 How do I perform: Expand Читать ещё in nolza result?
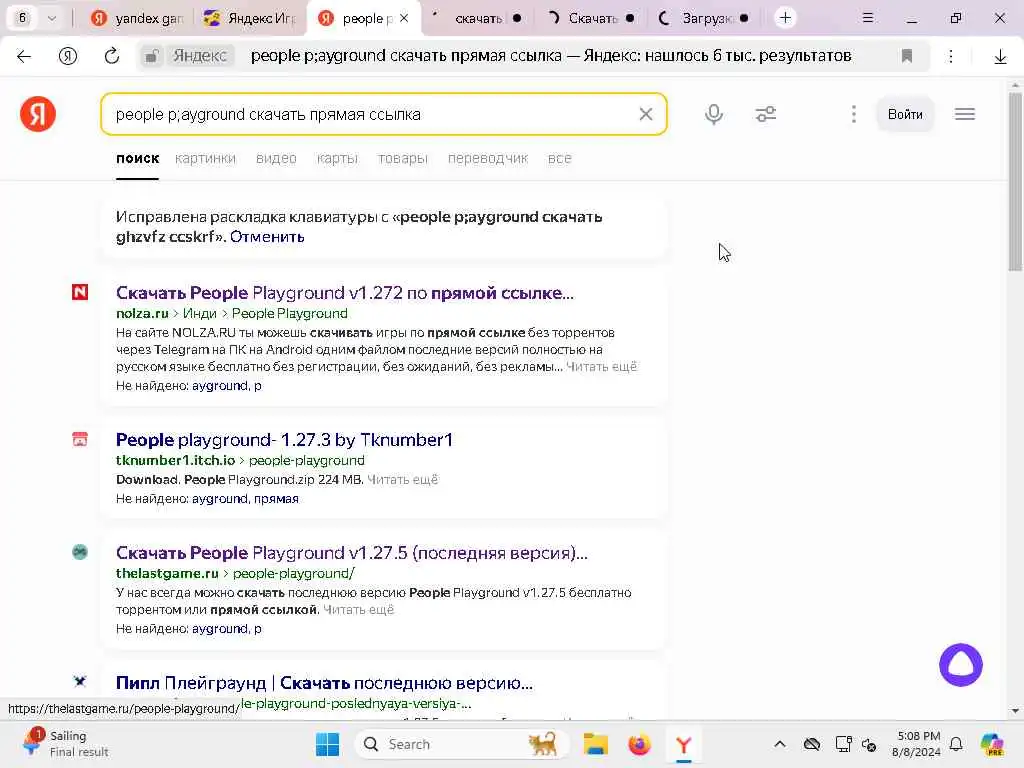click(601, 367)
